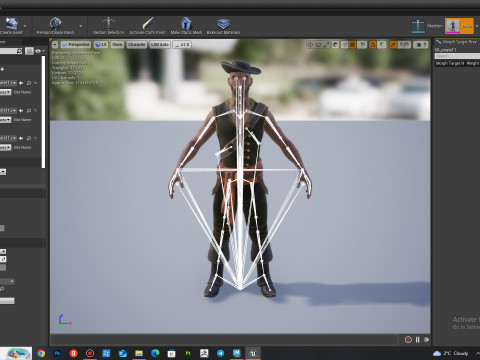This screenshot has height=360, width=480.
Task: Open the Lit view mode menu
Action: pyautogui.click(x=101, y=44)
